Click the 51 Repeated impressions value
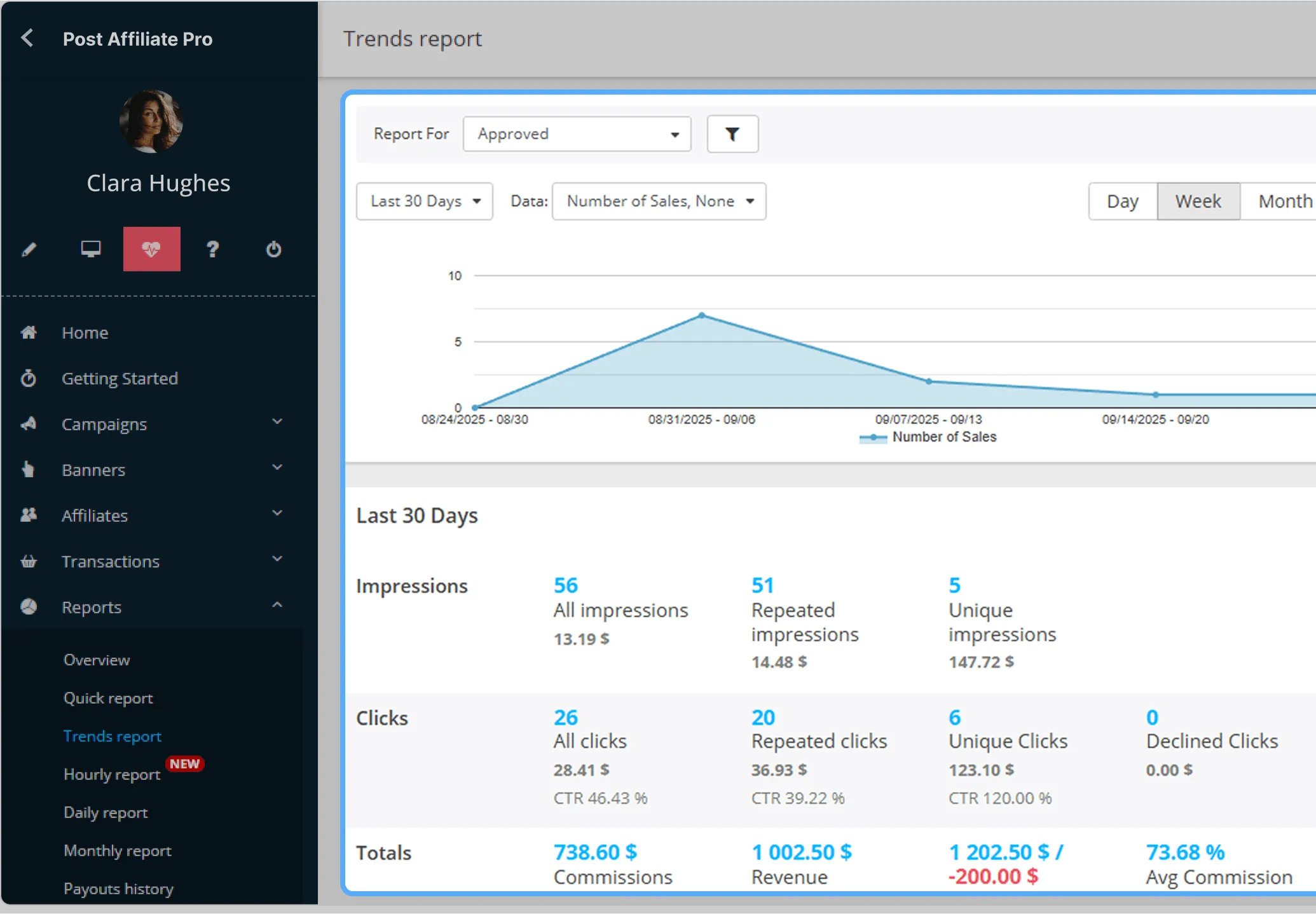 (763, 585)
